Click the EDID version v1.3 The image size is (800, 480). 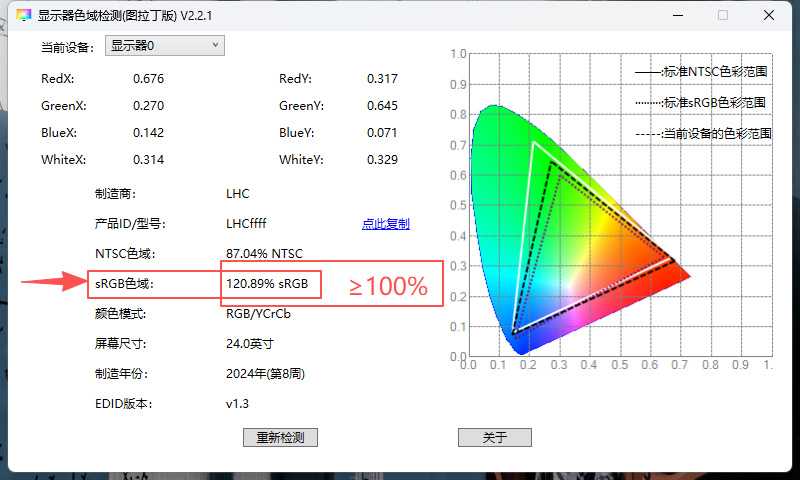coord(237,404)
